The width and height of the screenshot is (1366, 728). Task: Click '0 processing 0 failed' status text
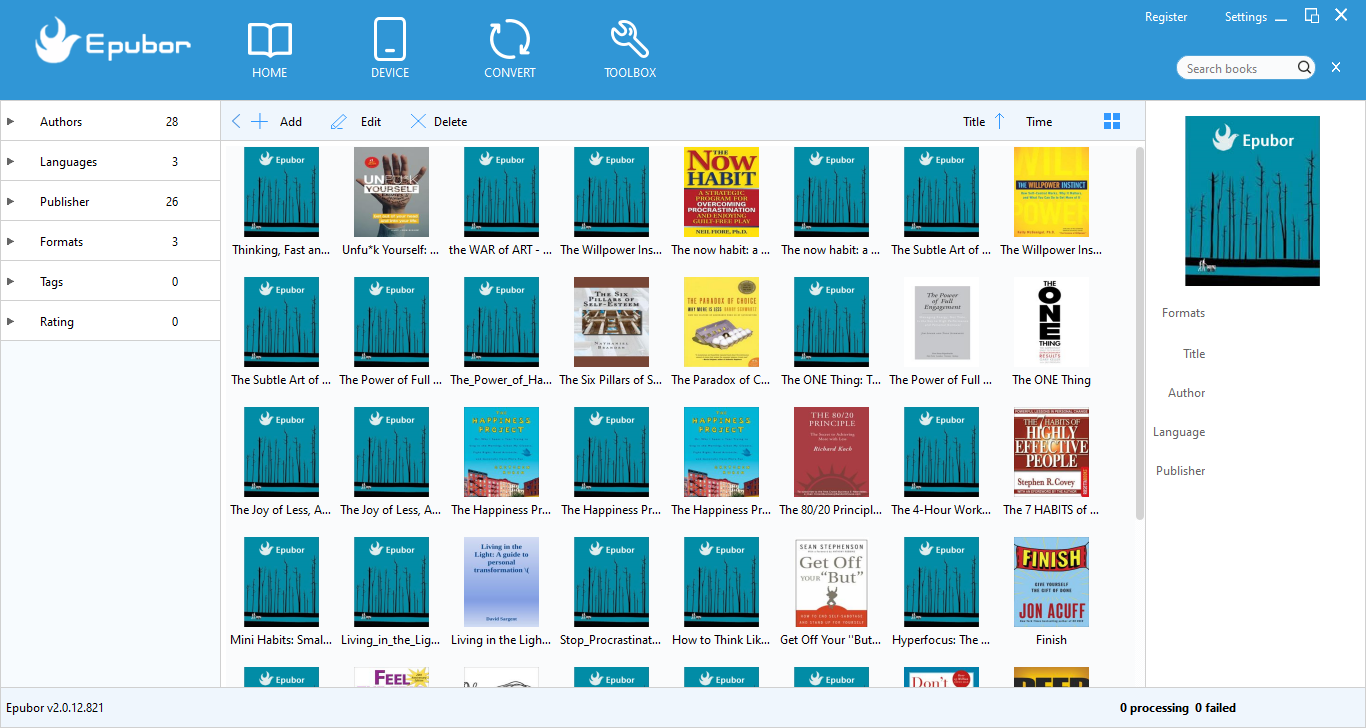pyautogui.click(x=1178, y=708)
